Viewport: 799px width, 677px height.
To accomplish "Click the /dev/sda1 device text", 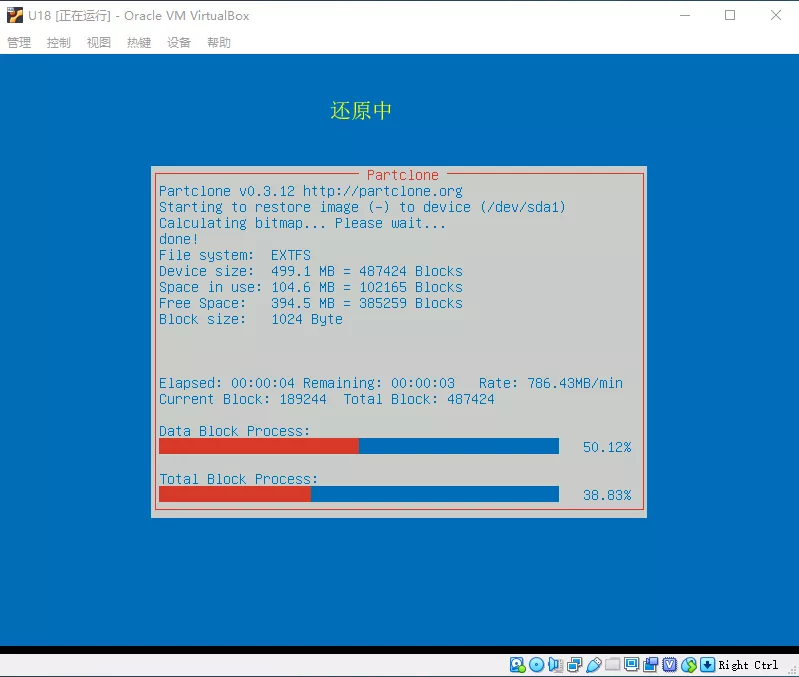I will pyautogui.click(x=523, y=207).
